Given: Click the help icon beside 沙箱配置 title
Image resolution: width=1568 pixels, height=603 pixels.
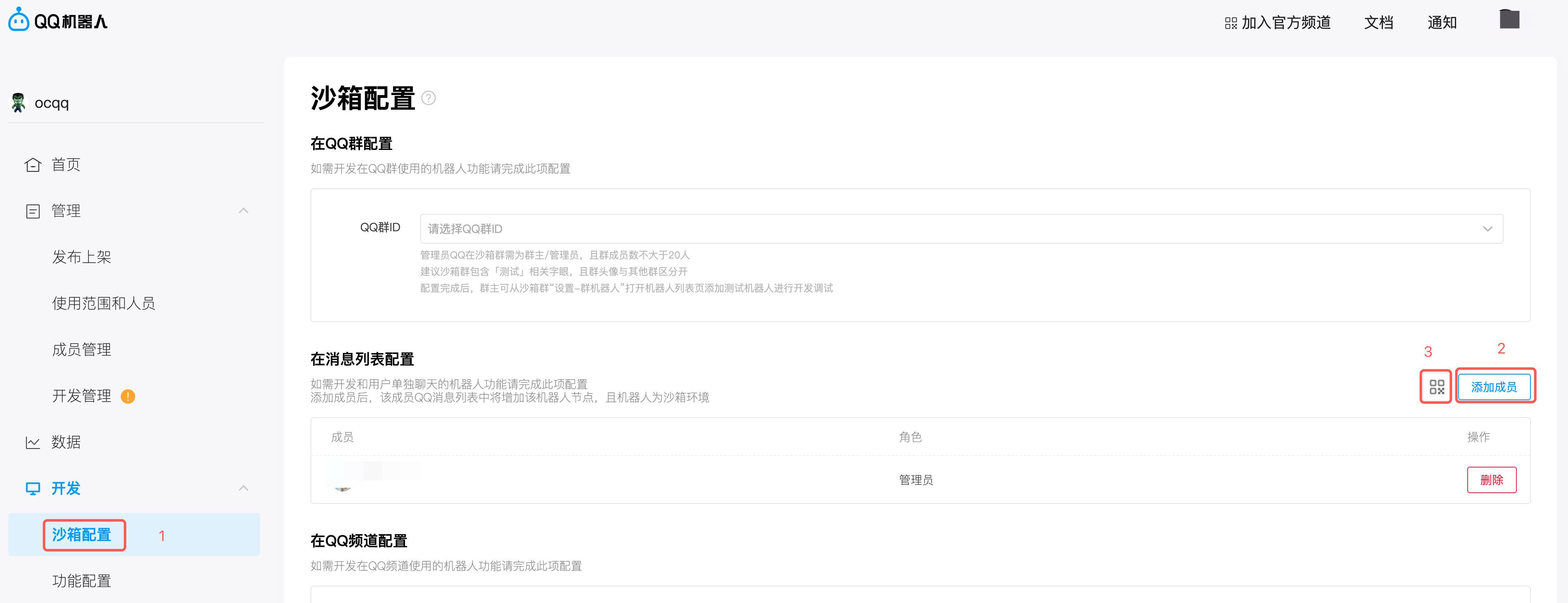Looking at the screenshot, I should (x=429, y=98).
